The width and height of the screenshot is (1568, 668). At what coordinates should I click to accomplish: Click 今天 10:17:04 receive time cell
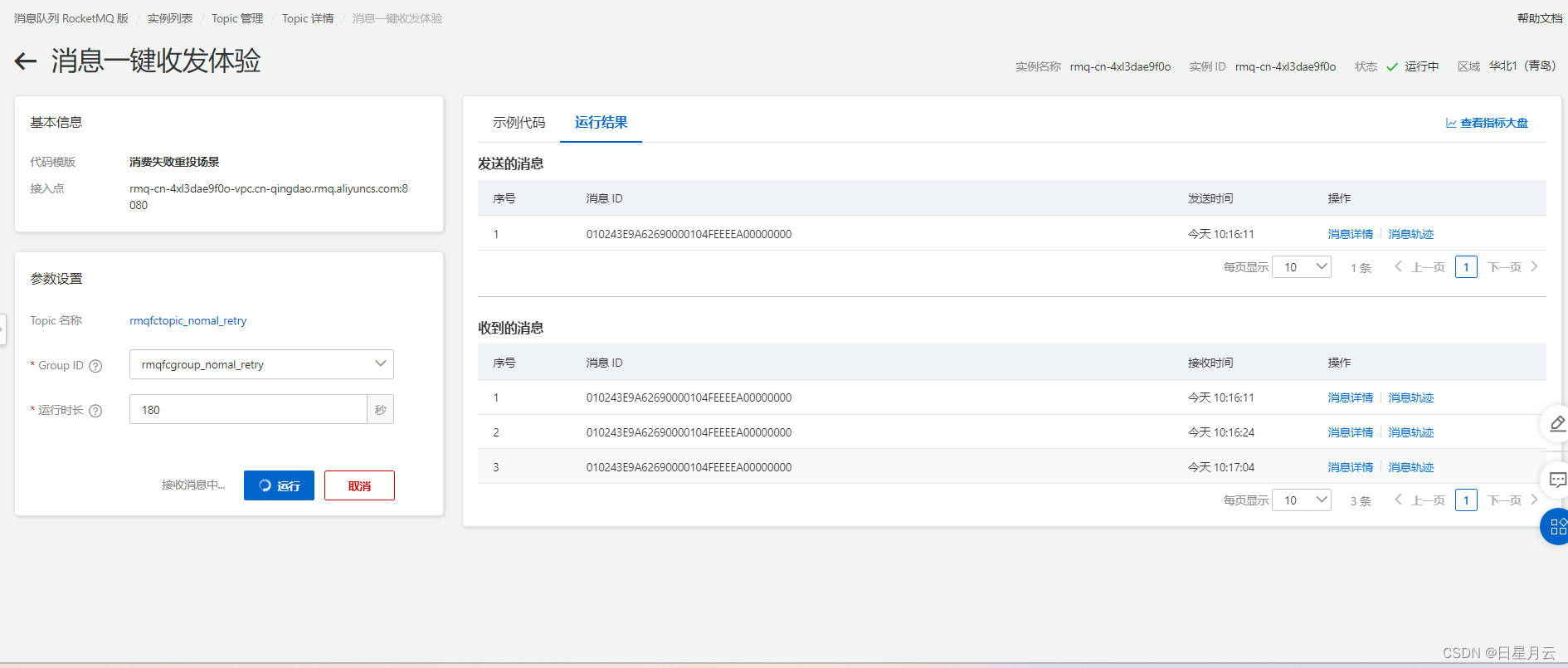(x=1221, y=467)
